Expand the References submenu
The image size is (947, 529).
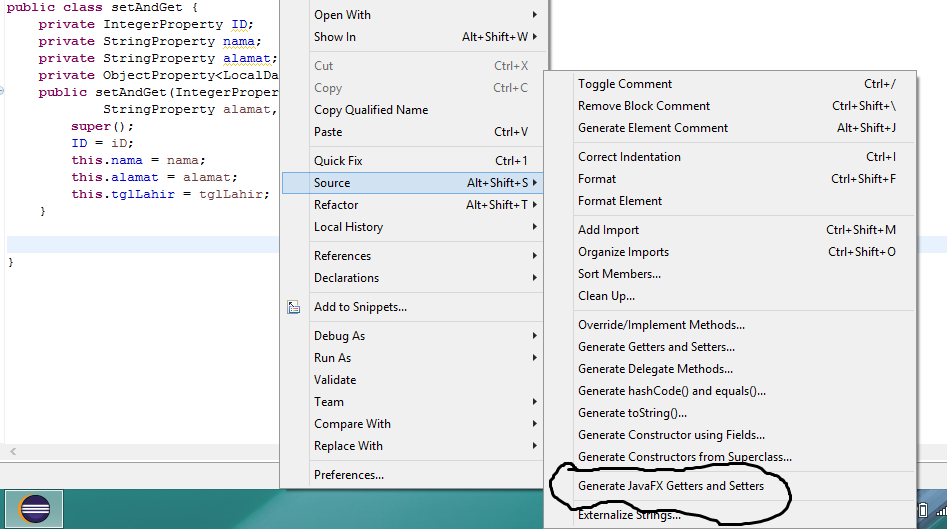[414, 256]
